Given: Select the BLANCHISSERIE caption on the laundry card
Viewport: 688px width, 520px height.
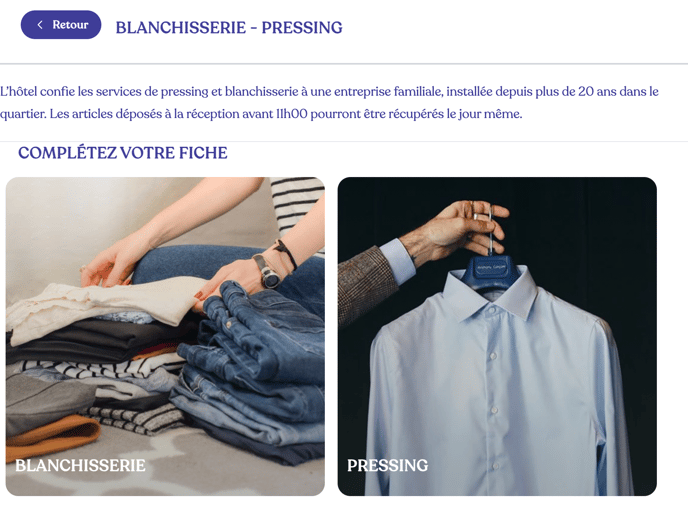Looking at the screenshot, I should click(80, 465).
